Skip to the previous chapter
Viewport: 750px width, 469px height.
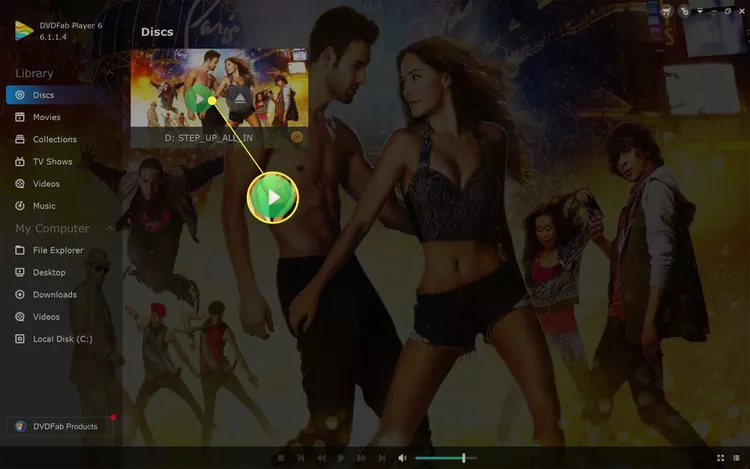301,458
